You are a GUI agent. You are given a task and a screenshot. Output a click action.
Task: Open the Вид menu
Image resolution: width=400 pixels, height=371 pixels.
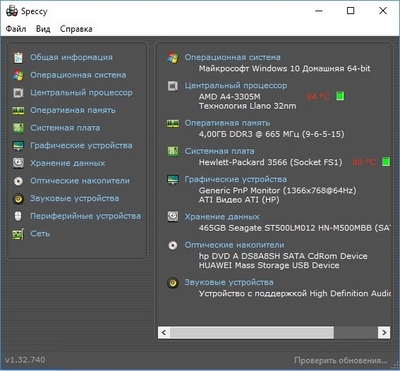[43, 29]
